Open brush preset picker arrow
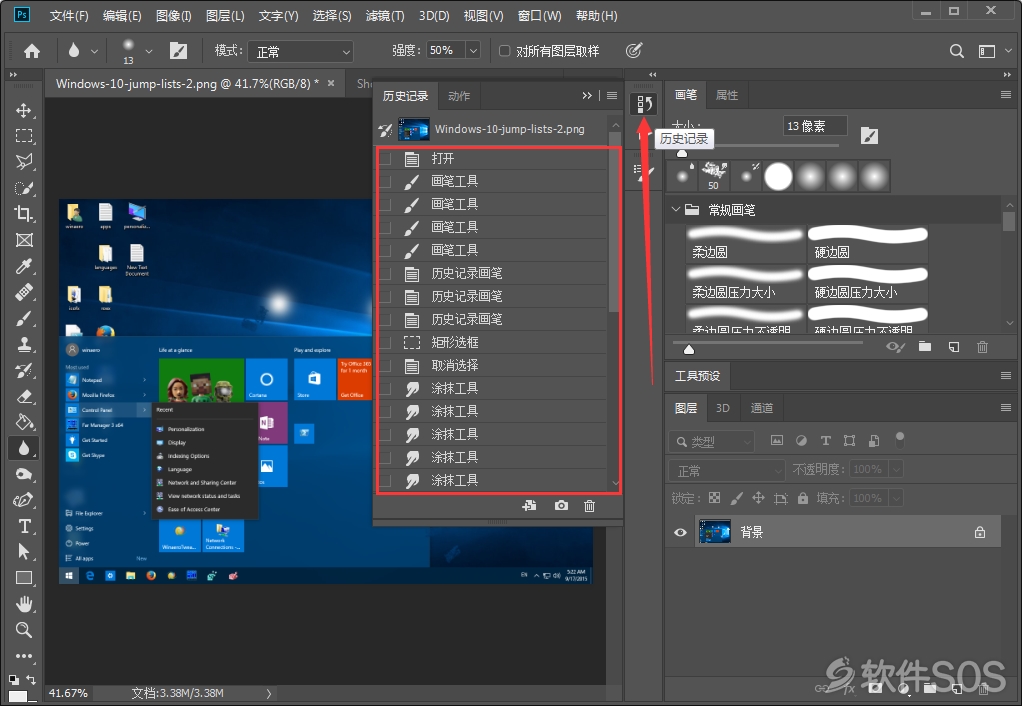The width and height of the screenshot is (1022, 706). 149,51
